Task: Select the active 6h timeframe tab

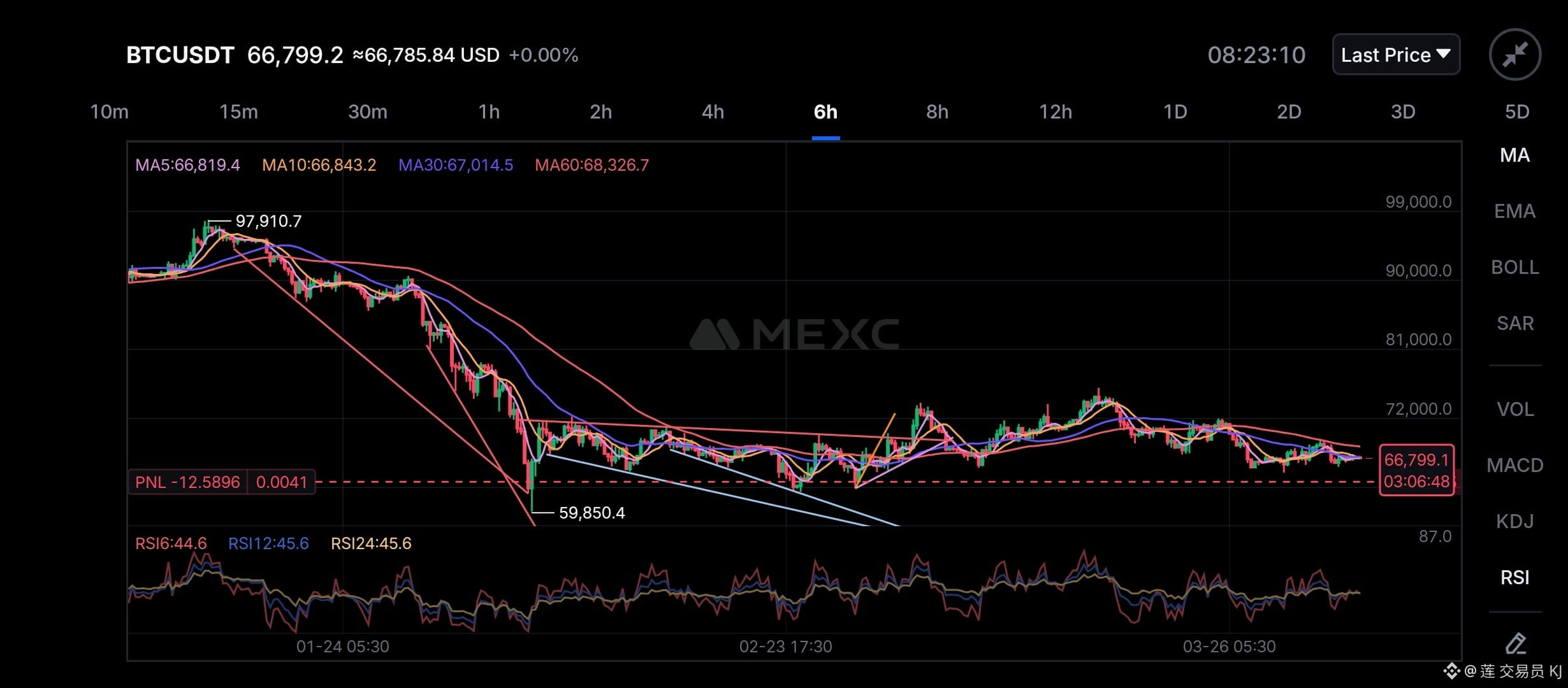Action: pos(825,112)
